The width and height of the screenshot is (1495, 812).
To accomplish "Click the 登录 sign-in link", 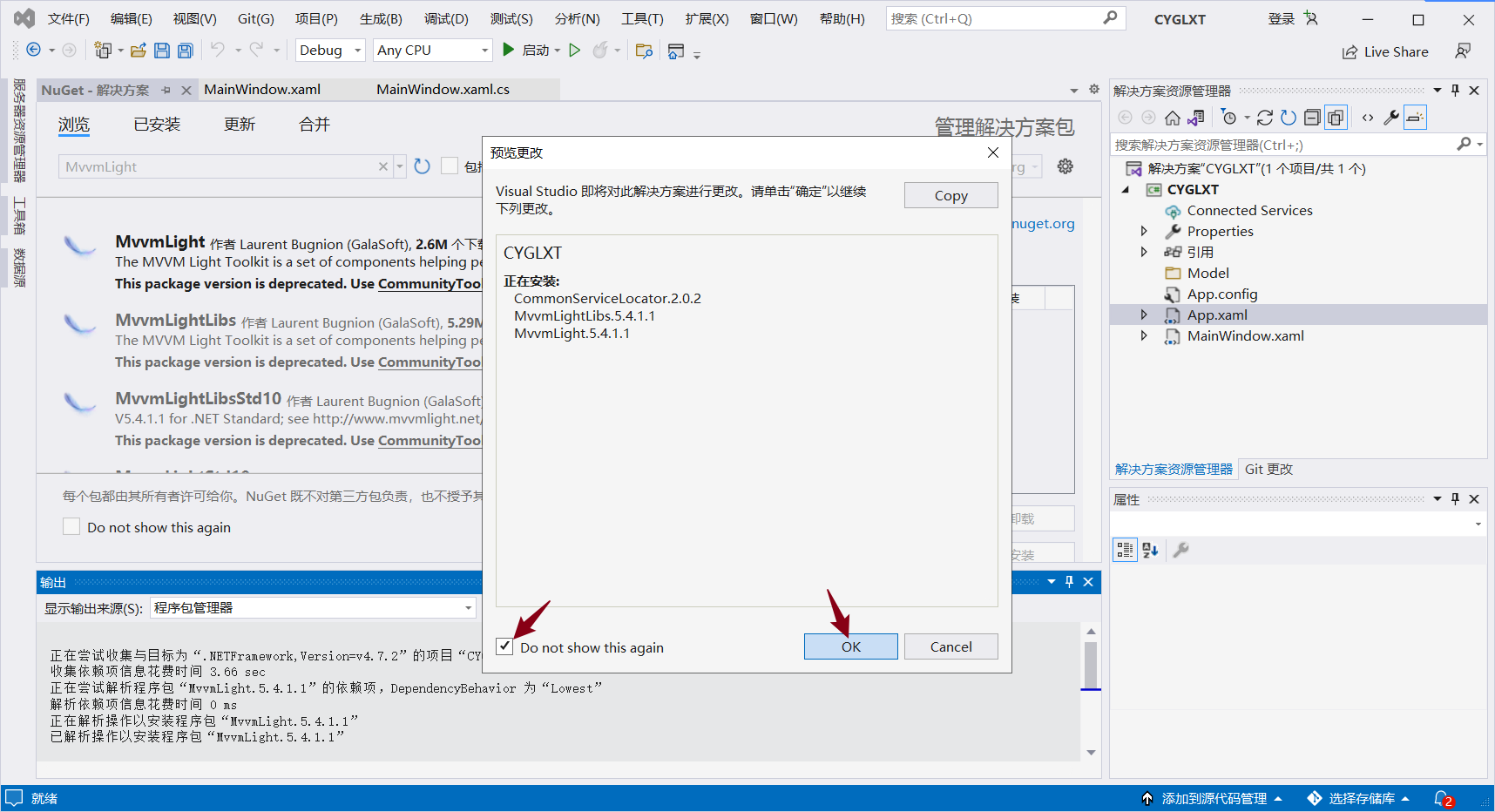I will [x=1282, y=18].
